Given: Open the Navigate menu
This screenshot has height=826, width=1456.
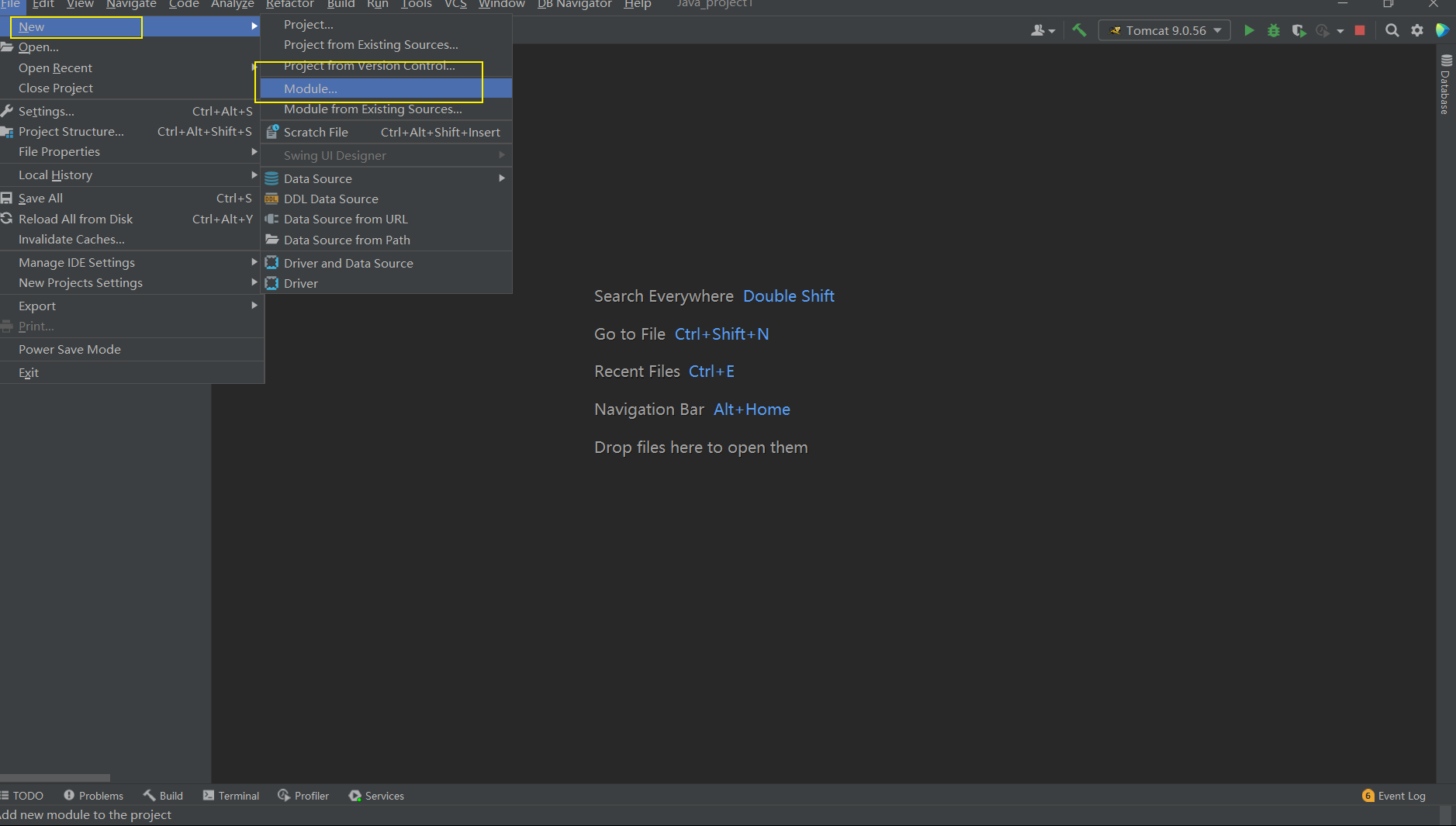Looking at the screenshot, I should 131,5.
